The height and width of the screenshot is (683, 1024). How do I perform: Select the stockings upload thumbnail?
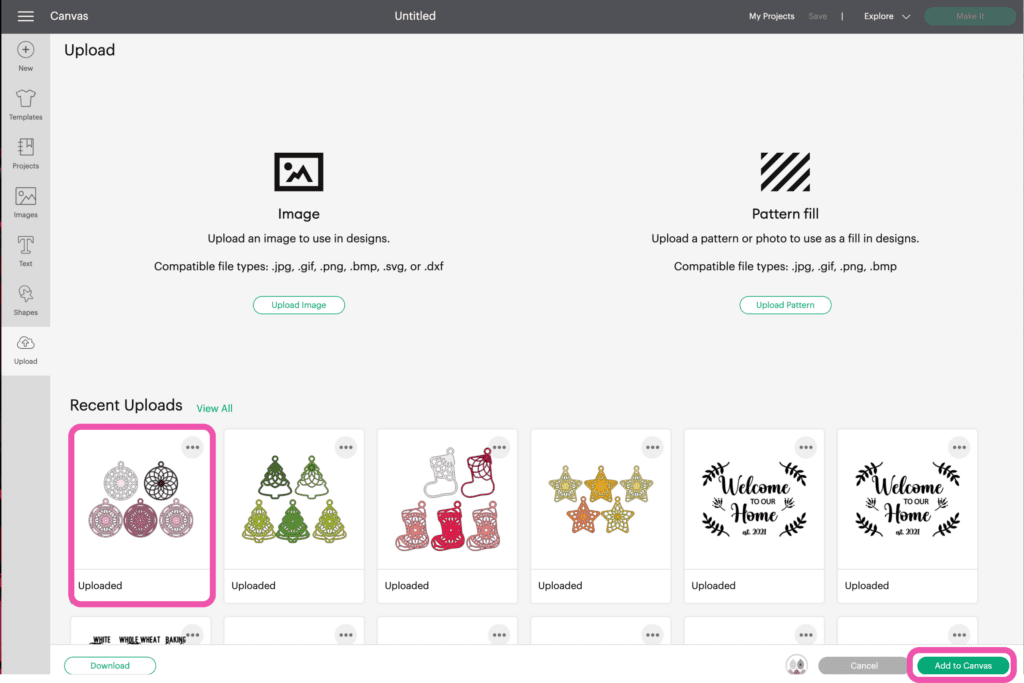(447, 500)
